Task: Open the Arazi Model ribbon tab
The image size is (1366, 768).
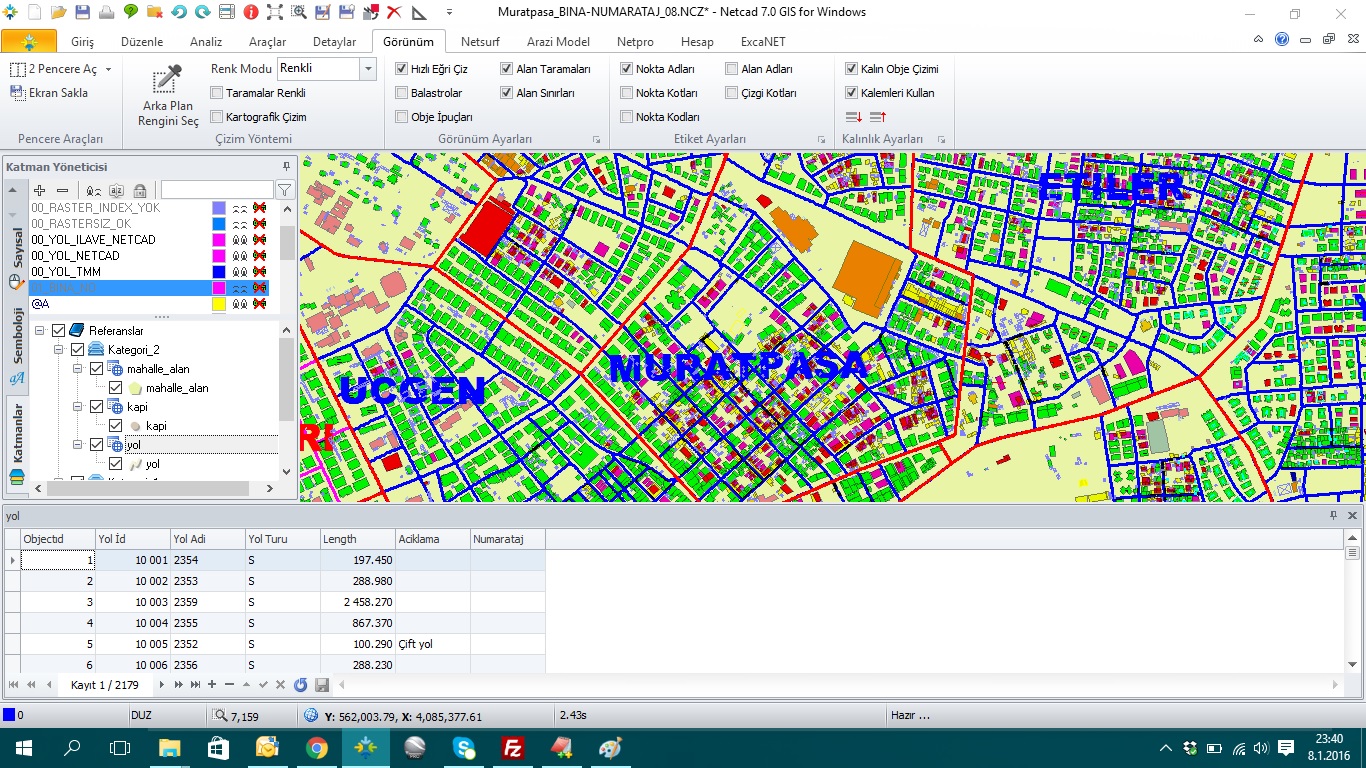Action: pyautogui.click(x=558, y=42)
